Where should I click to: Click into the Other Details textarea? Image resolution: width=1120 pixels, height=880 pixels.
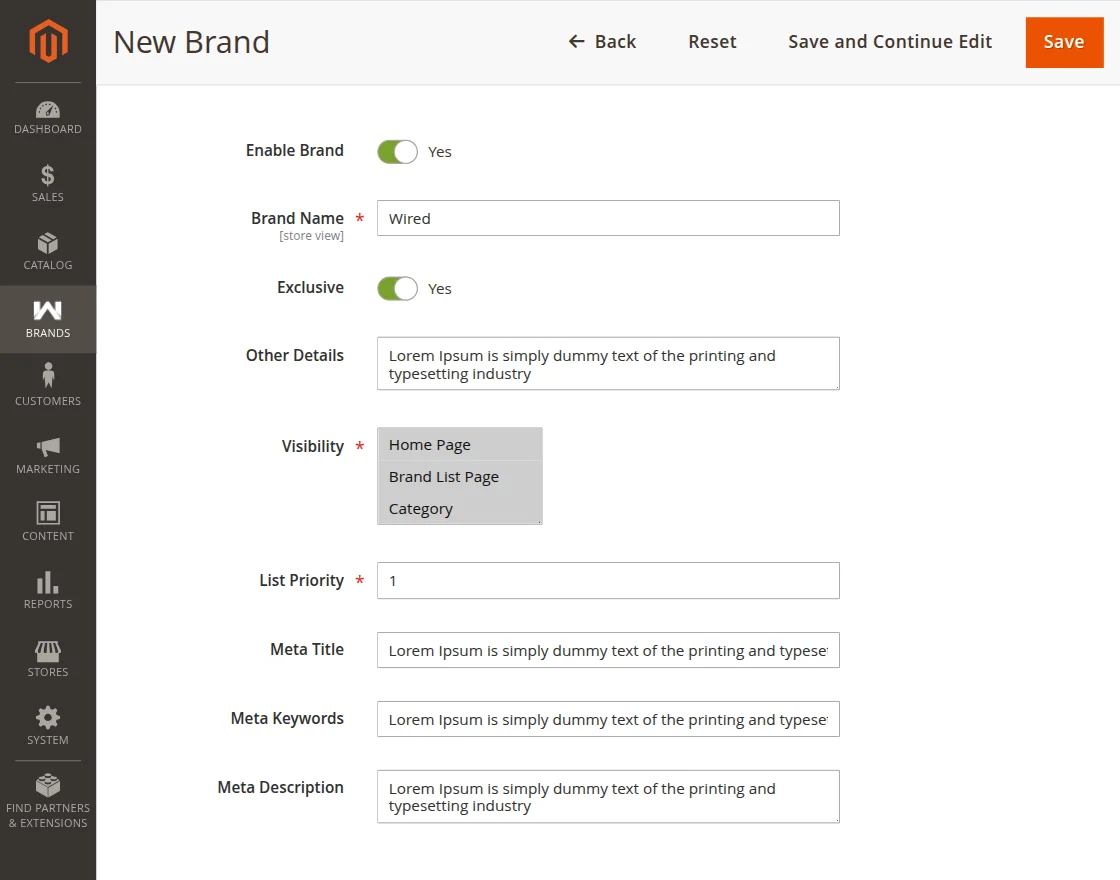pyautogui.click(x=609, y=364)
